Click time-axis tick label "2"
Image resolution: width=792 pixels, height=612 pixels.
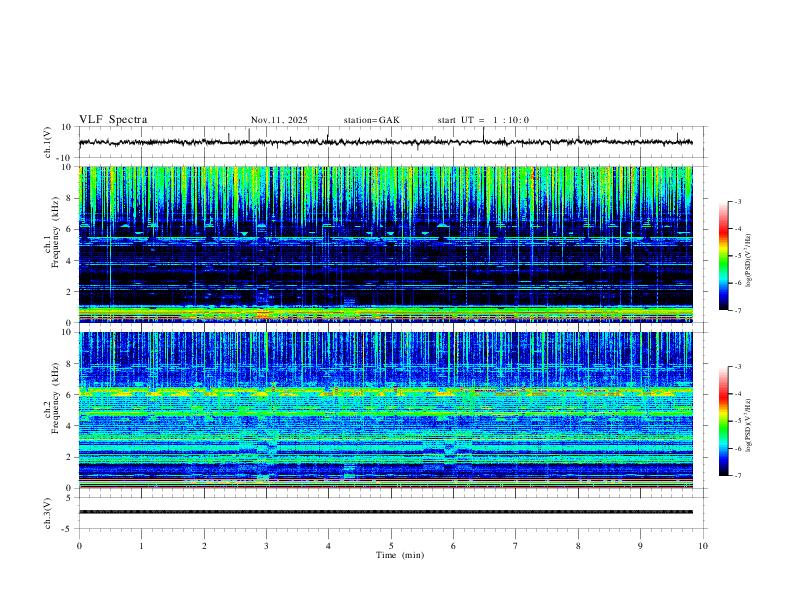click(x=204, y=546)
